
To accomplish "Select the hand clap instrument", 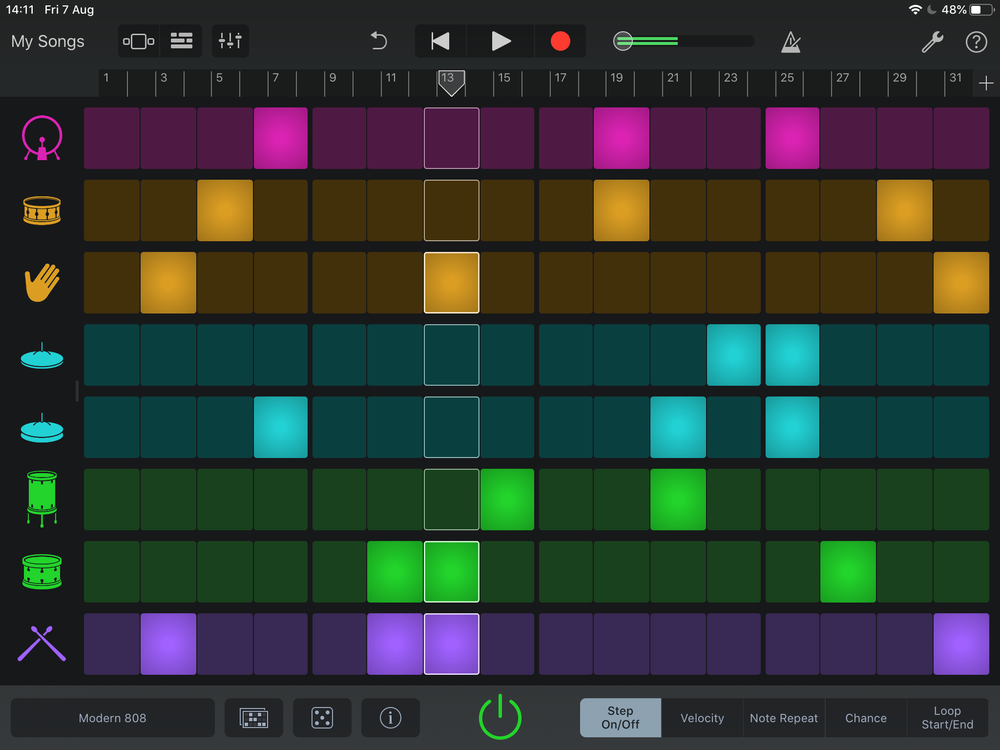I will [41, 283].
